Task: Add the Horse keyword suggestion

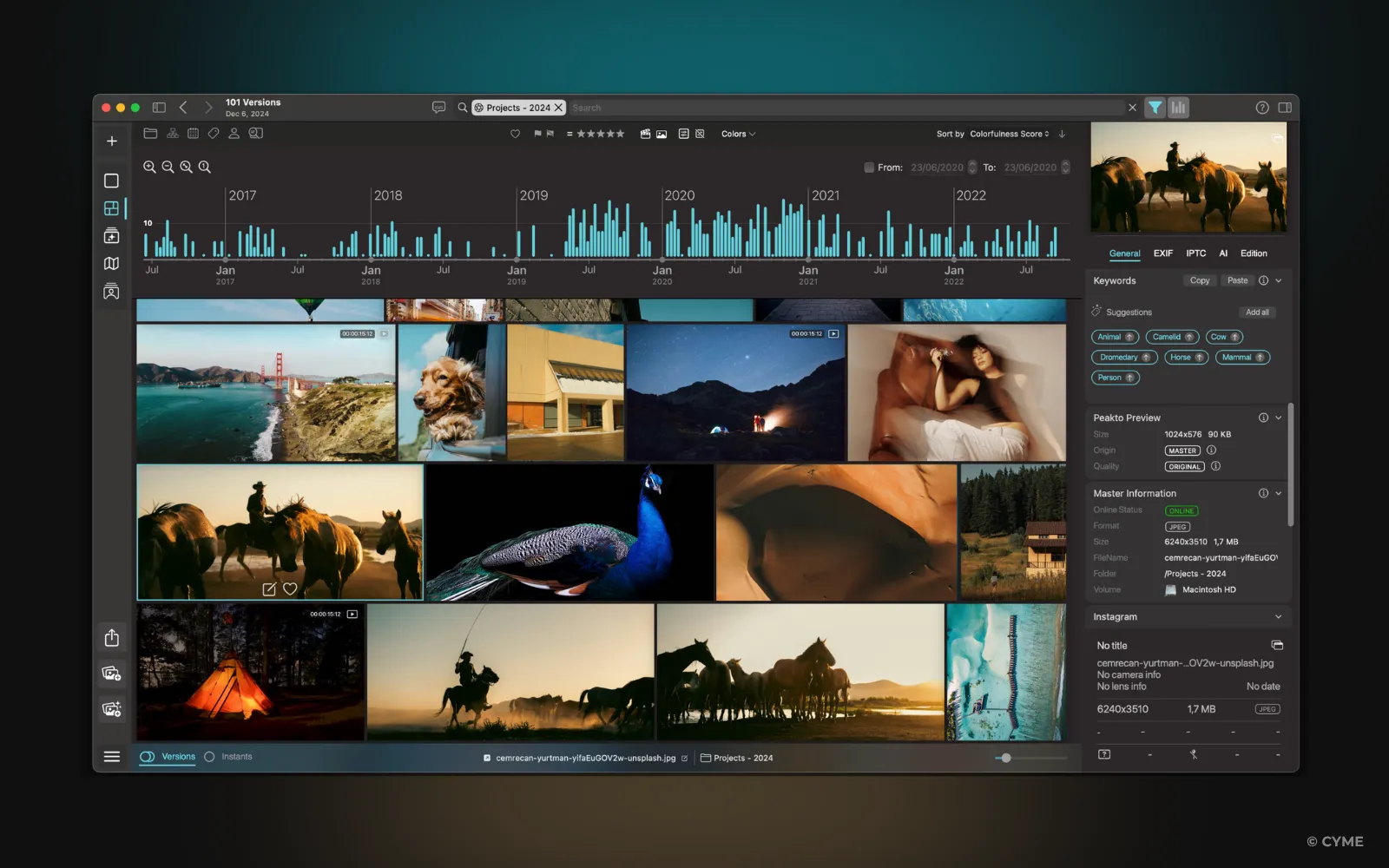Action: [1186, 358]
